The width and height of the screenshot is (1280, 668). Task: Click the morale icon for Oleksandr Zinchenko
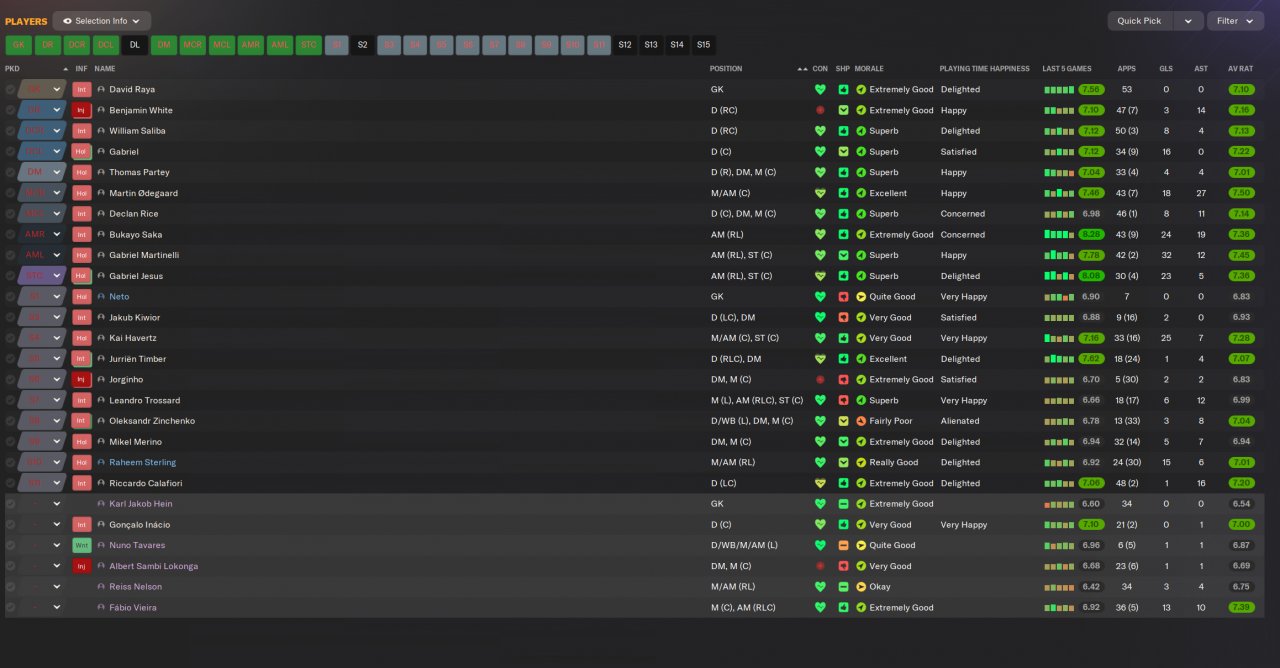pos(861,421)
